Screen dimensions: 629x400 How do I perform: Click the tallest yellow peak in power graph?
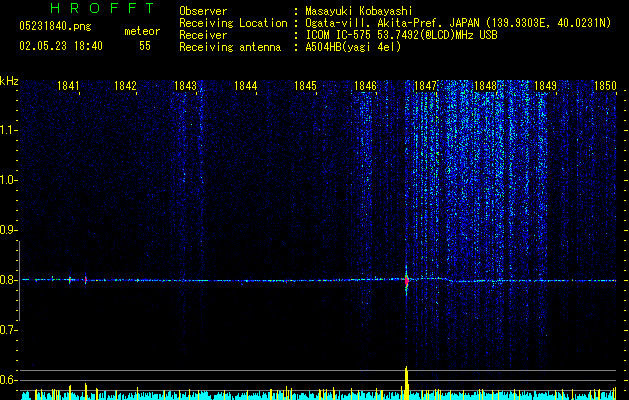tap(406, 383)
